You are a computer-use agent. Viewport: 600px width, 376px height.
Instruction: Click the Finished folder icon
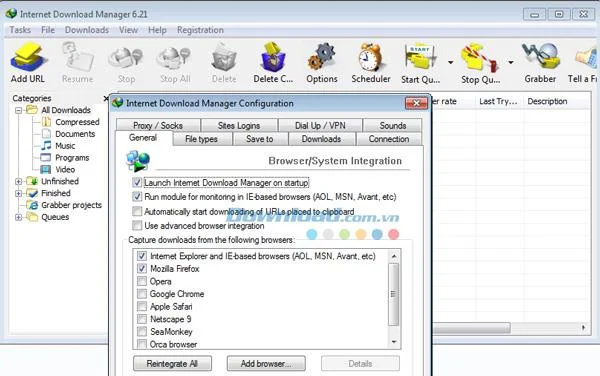[32, 193]
